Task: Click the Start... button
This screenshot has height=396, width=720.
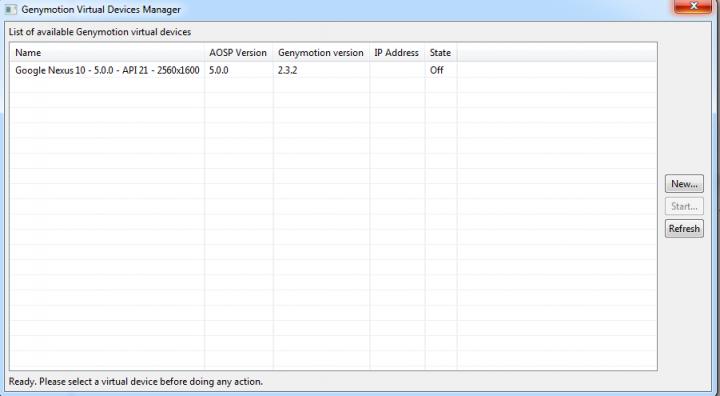Action: (x=684, y=206)
